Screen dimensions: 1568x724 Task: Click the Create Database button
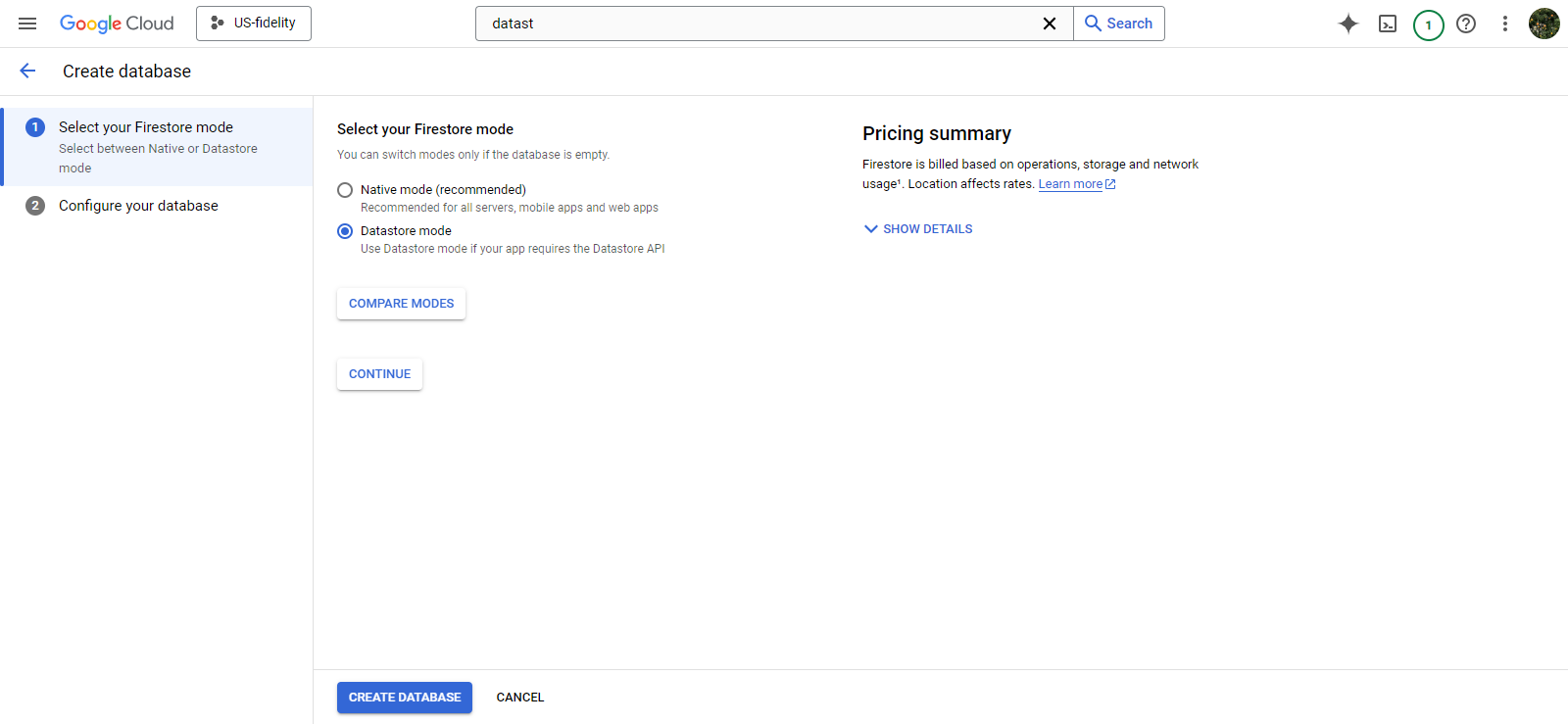click(x=405, y=698)
